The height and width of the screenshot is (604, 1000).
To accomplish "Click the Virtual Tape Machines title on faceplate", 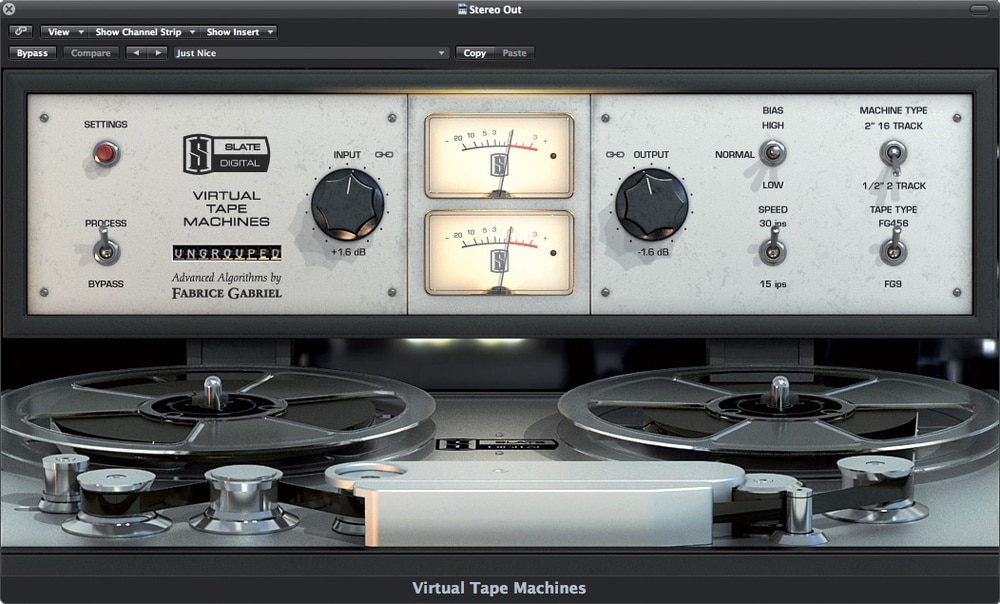I will coord(226,209).
